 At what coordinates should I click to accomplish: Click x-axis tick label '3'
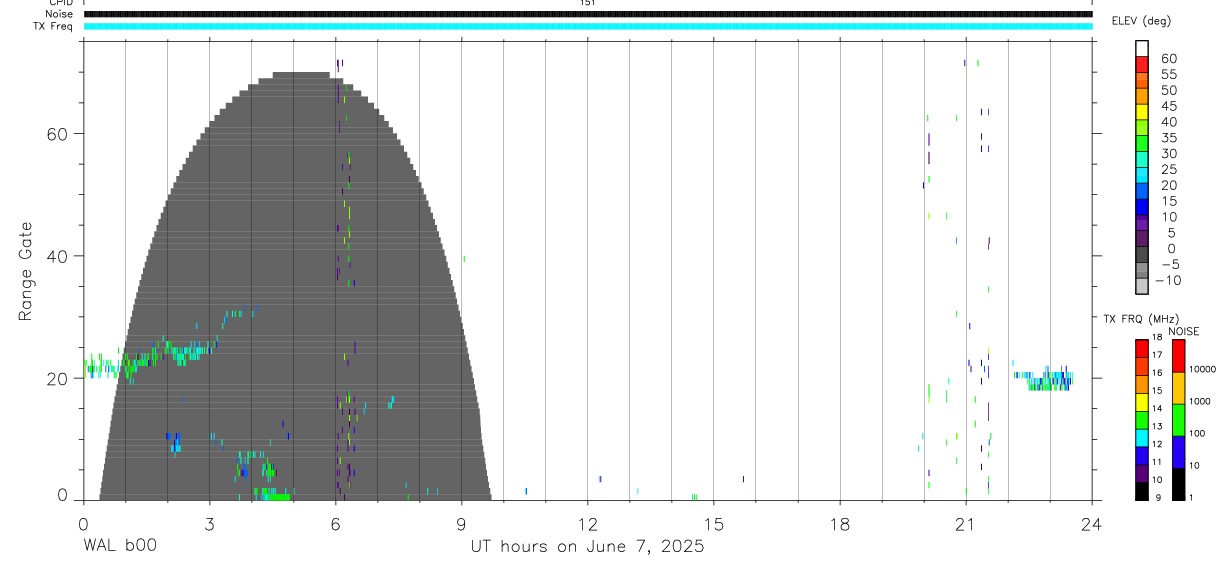(x=209, y=523)
